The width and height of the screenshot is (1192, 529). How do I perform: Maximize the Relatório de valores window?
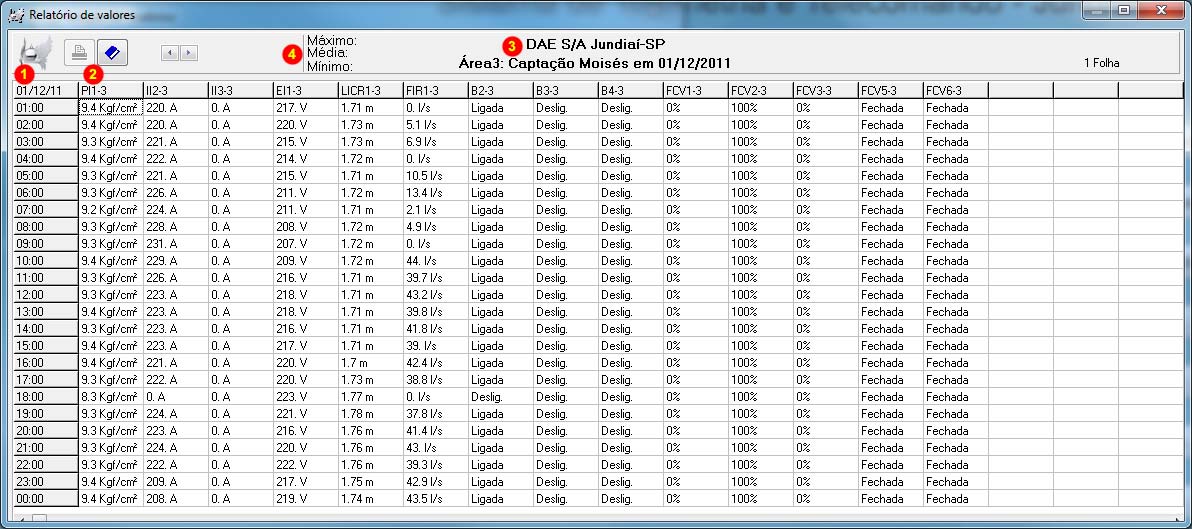pos(1125,11)
